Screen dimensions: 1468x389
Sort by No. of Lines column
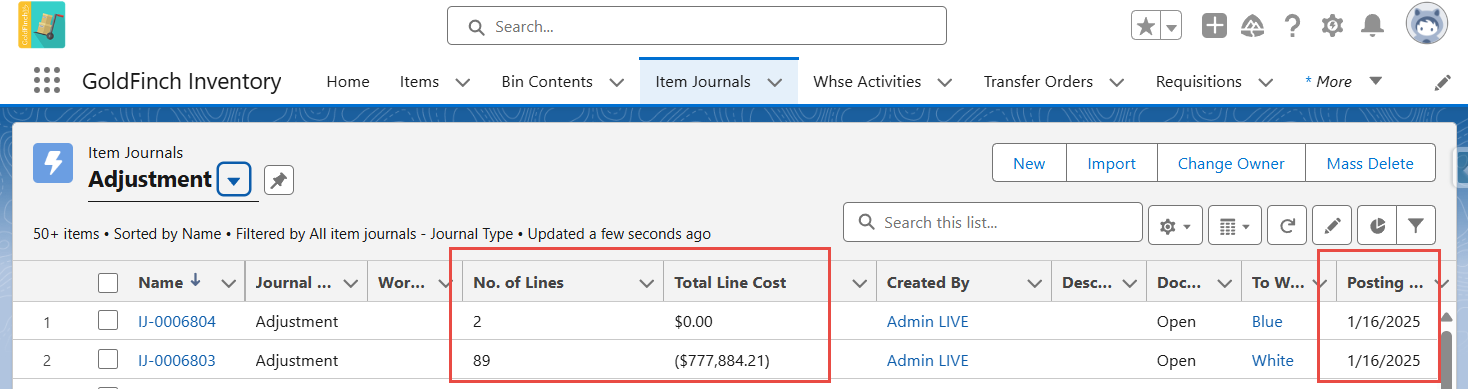tap(519, 283)
